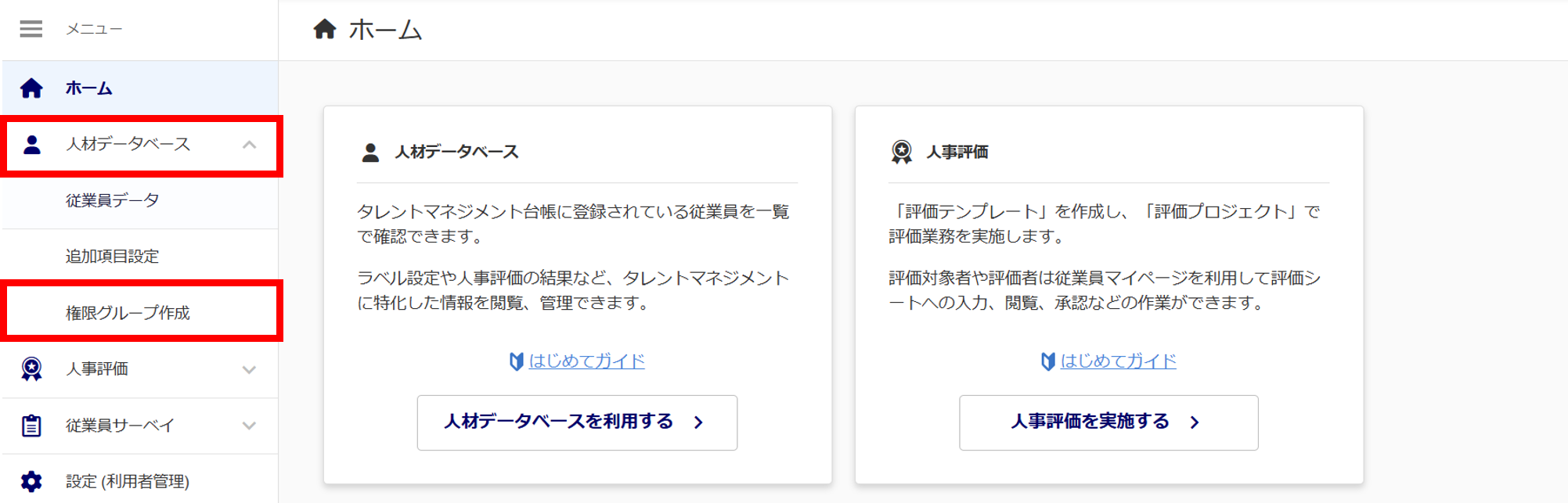Image resolution: width=1568 pixels, height=503 pixels.
Task: Click the house icon in page header
Action: pyautogui.click(x=325, y=30)
